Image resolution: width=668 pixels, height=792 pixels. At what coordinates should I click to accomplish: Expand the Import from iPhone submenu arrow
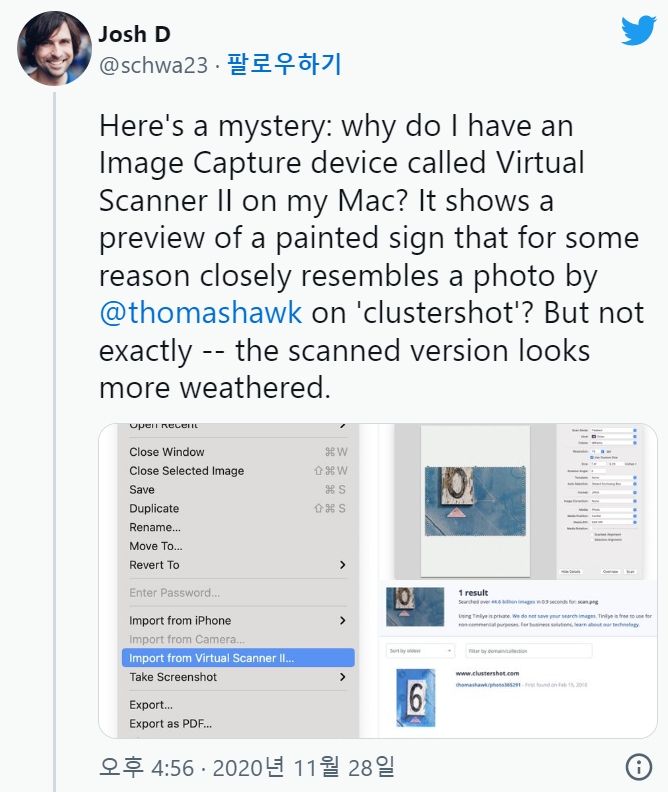click(x=342, y=621)
